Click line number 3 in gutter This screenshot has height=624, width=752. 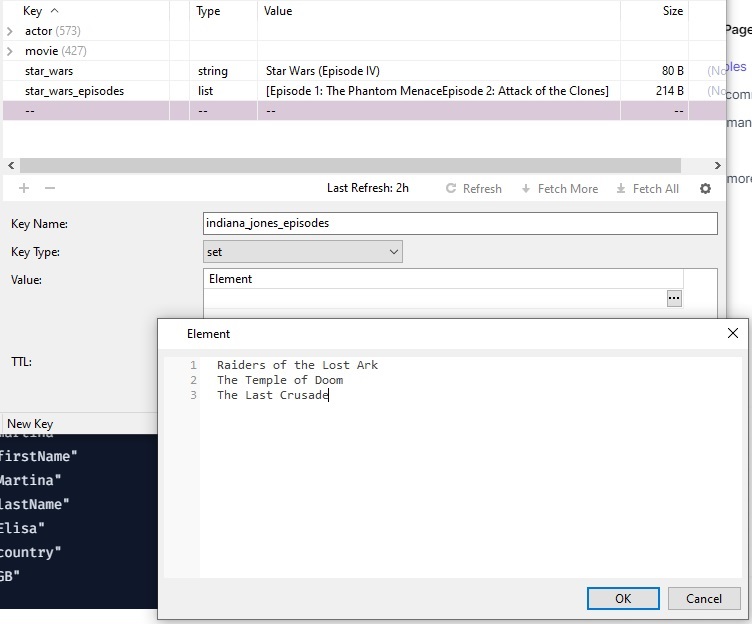193,395
